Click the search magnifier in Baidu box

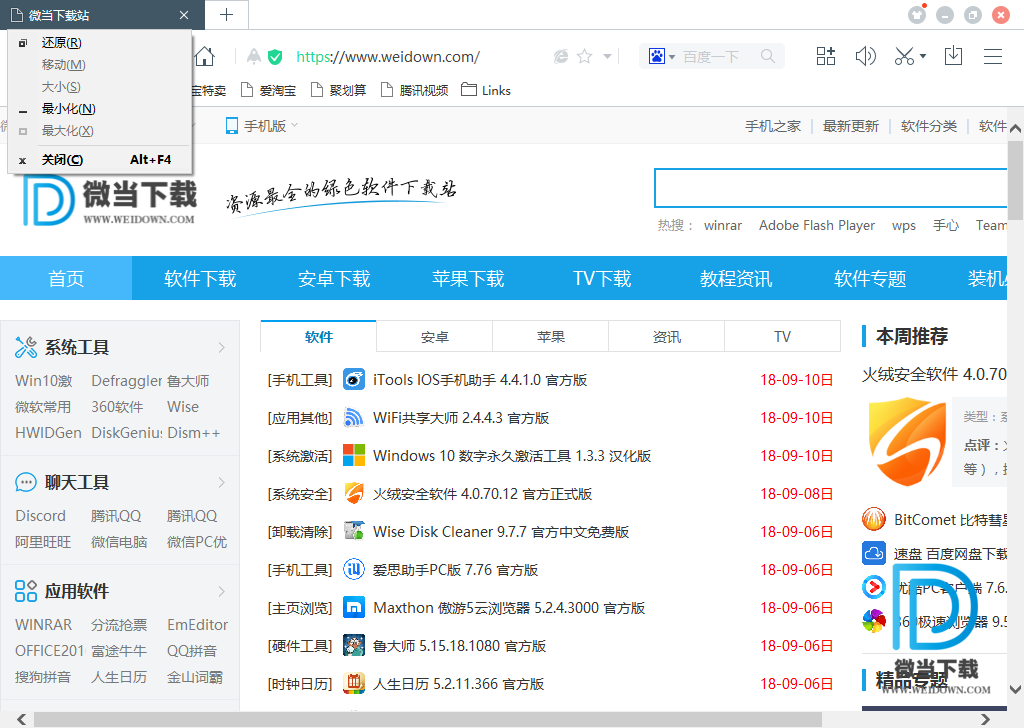(x=768, y=57)
